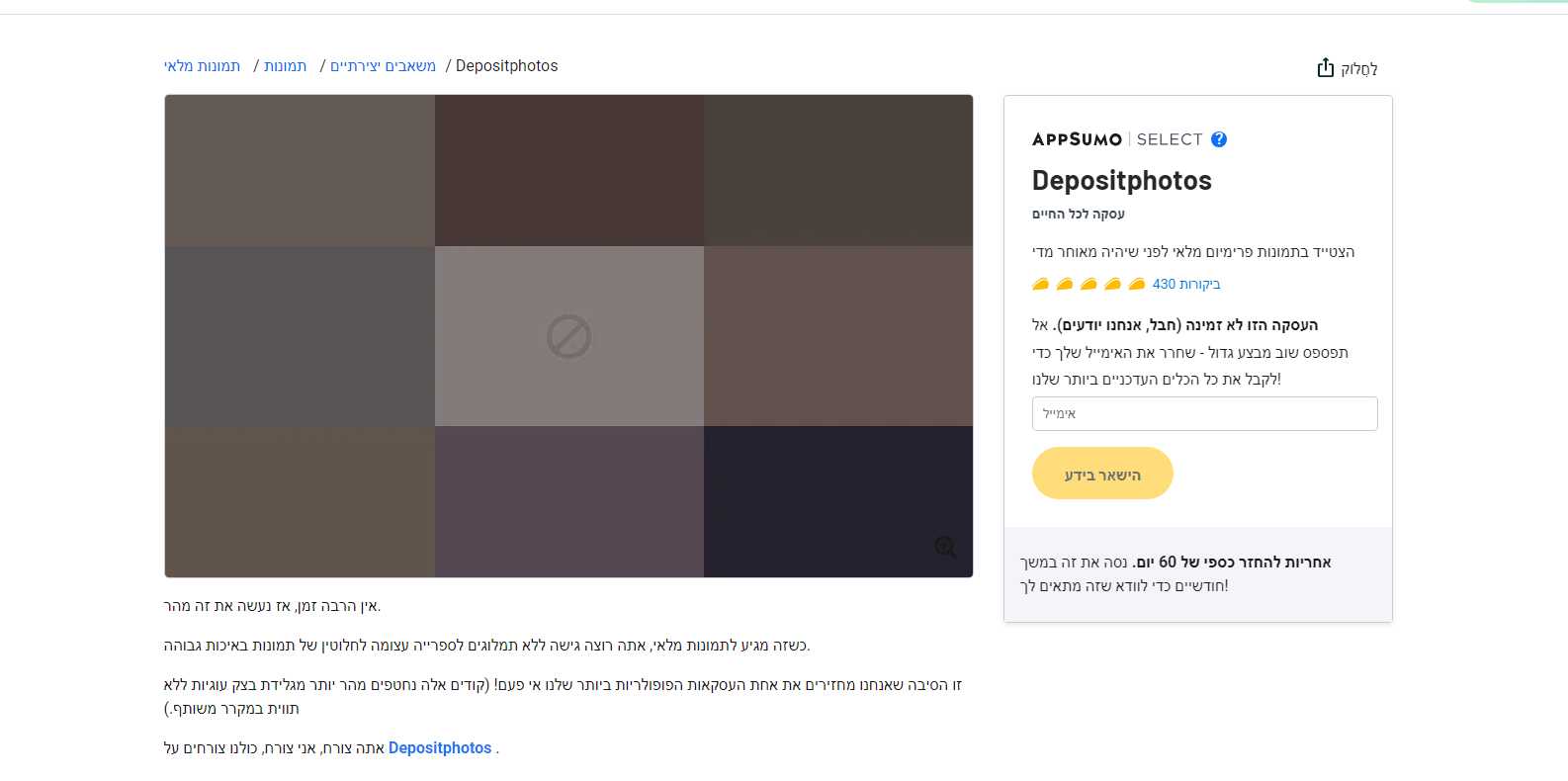Click the 60-day money-back guarantee notice
Screen dimensions: 1568x781
(1176, 574)
